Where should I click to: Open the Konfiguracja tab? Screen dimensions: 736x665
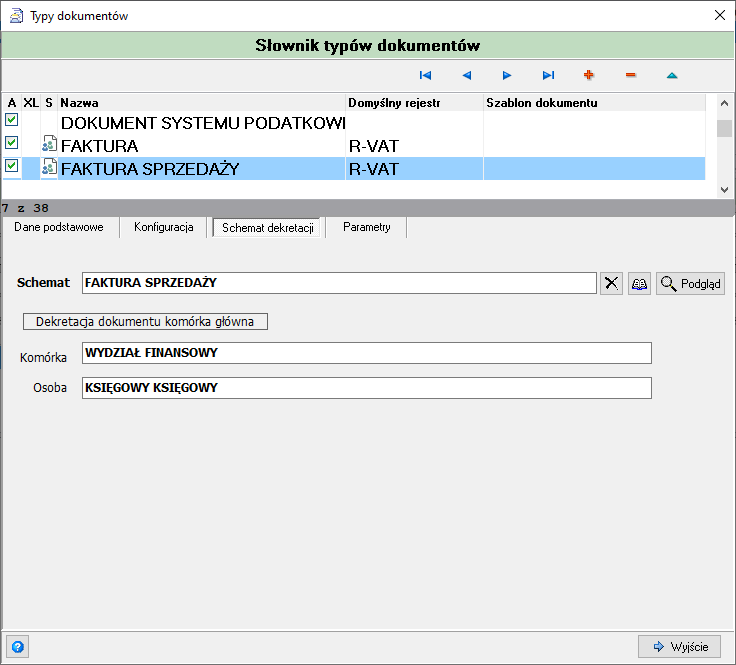click(x=164, y=227)
